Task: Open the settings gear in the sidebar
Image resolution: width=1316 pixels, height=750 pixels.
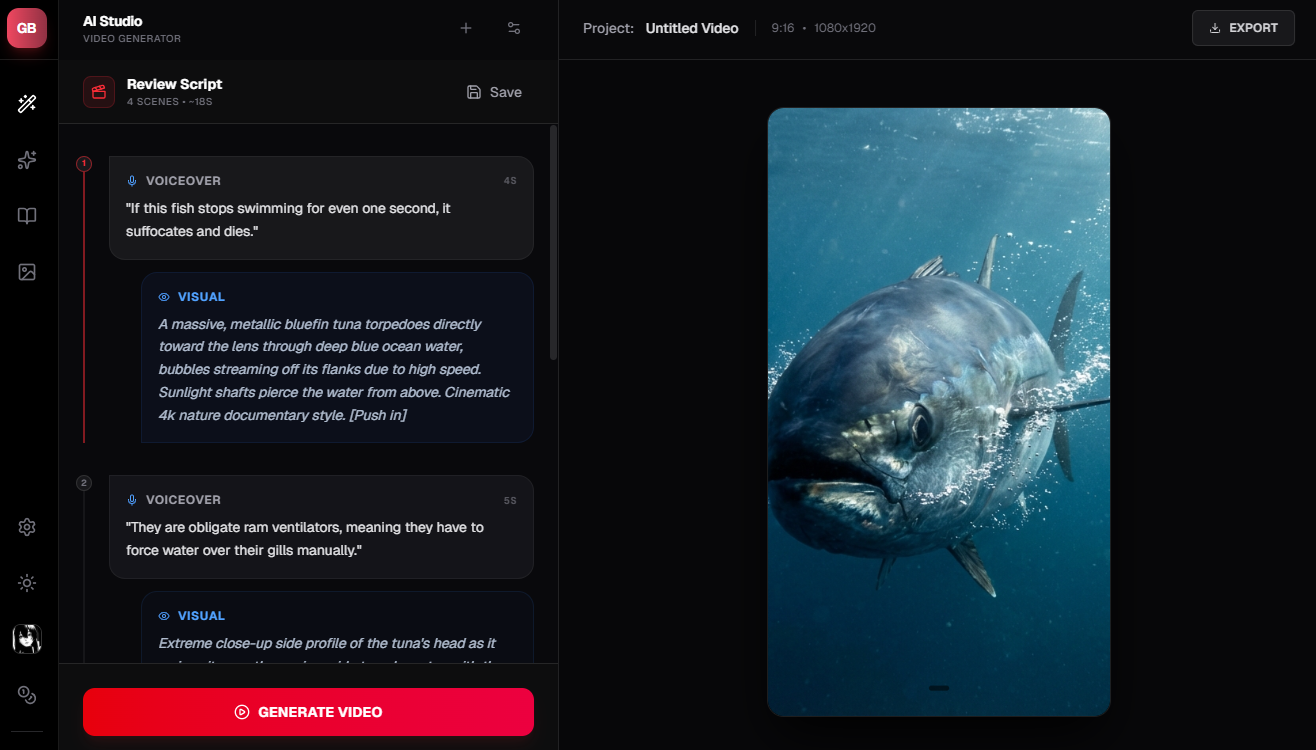Action: coord(27,527)
